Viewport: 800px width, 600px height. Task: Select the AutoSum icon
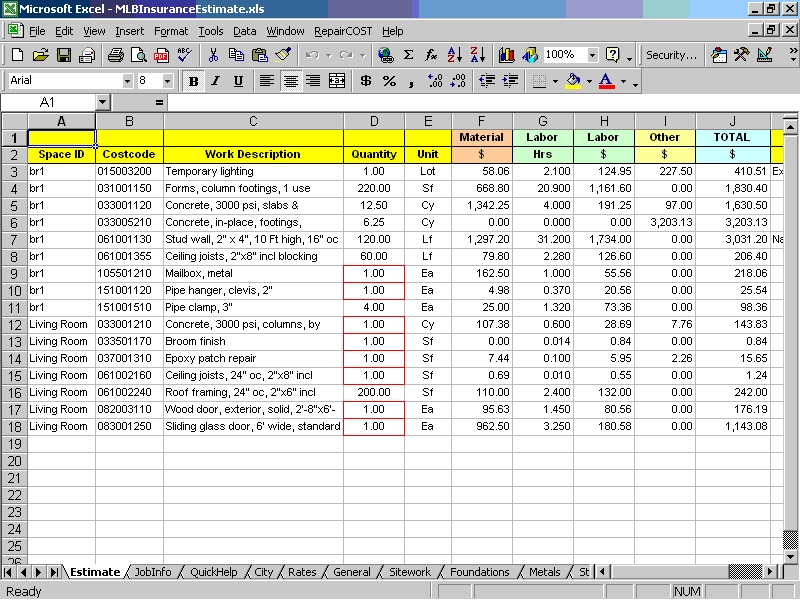coord(408,54)
